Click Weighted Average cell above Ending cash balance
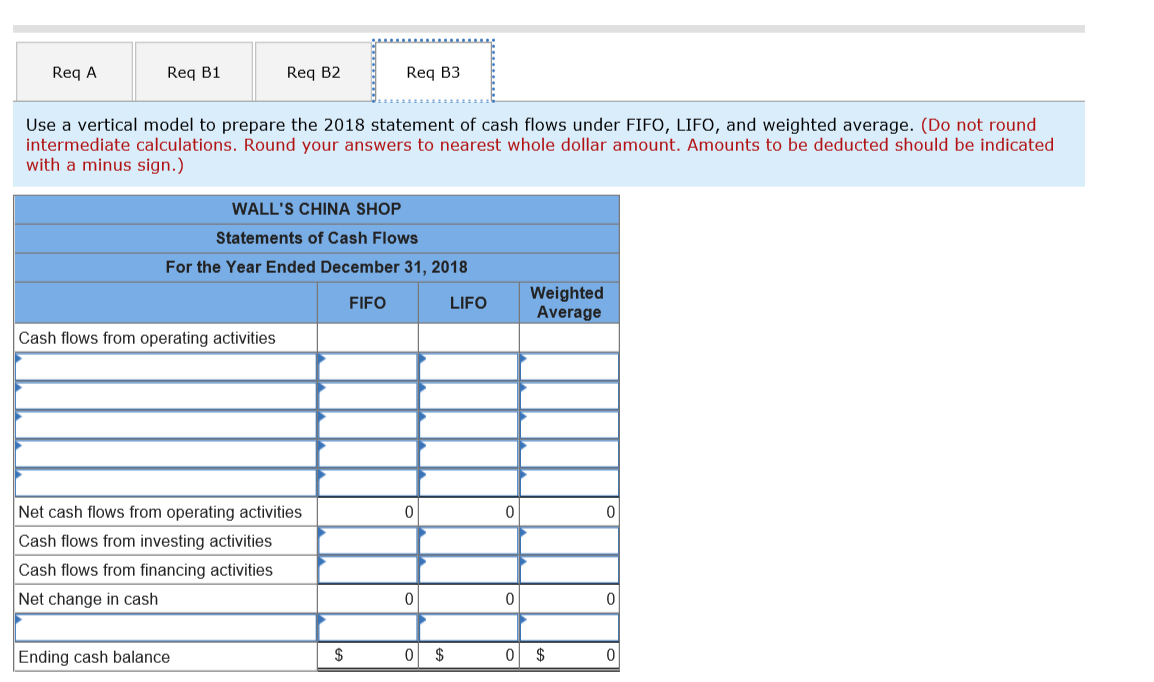 [569, 628]
